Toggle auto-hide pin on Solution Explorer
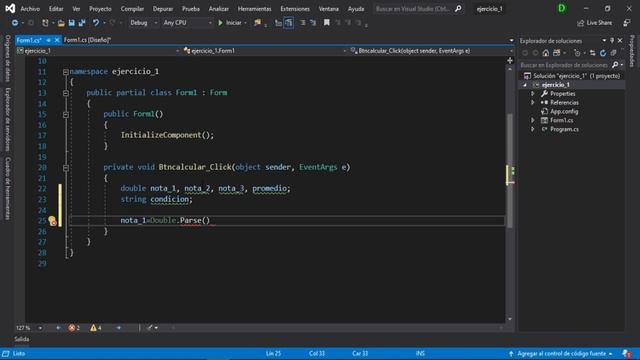The height and width of the screenshot is (360, 640). pyautogui.click(x=612, y=40)
